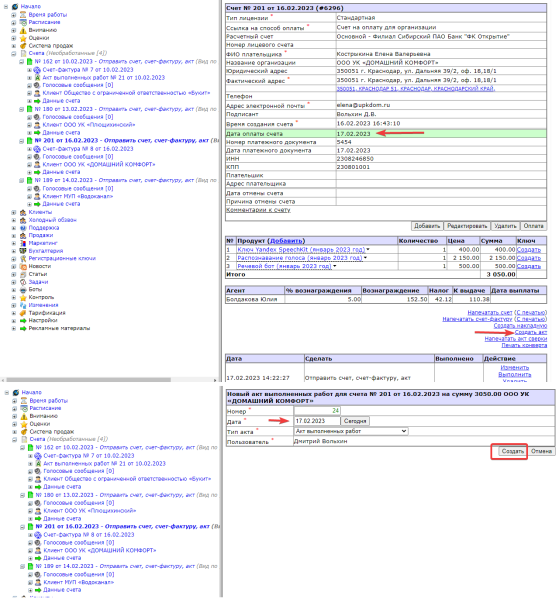
Task: Click Изменить link in the Действие column
Action: click(515, 367)
